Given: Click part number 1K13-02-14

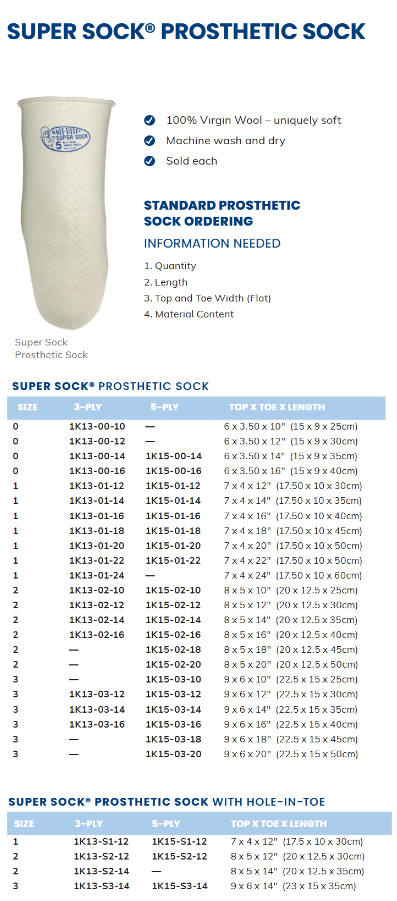Looking at the screenshot, I should (x=97, y=621).
